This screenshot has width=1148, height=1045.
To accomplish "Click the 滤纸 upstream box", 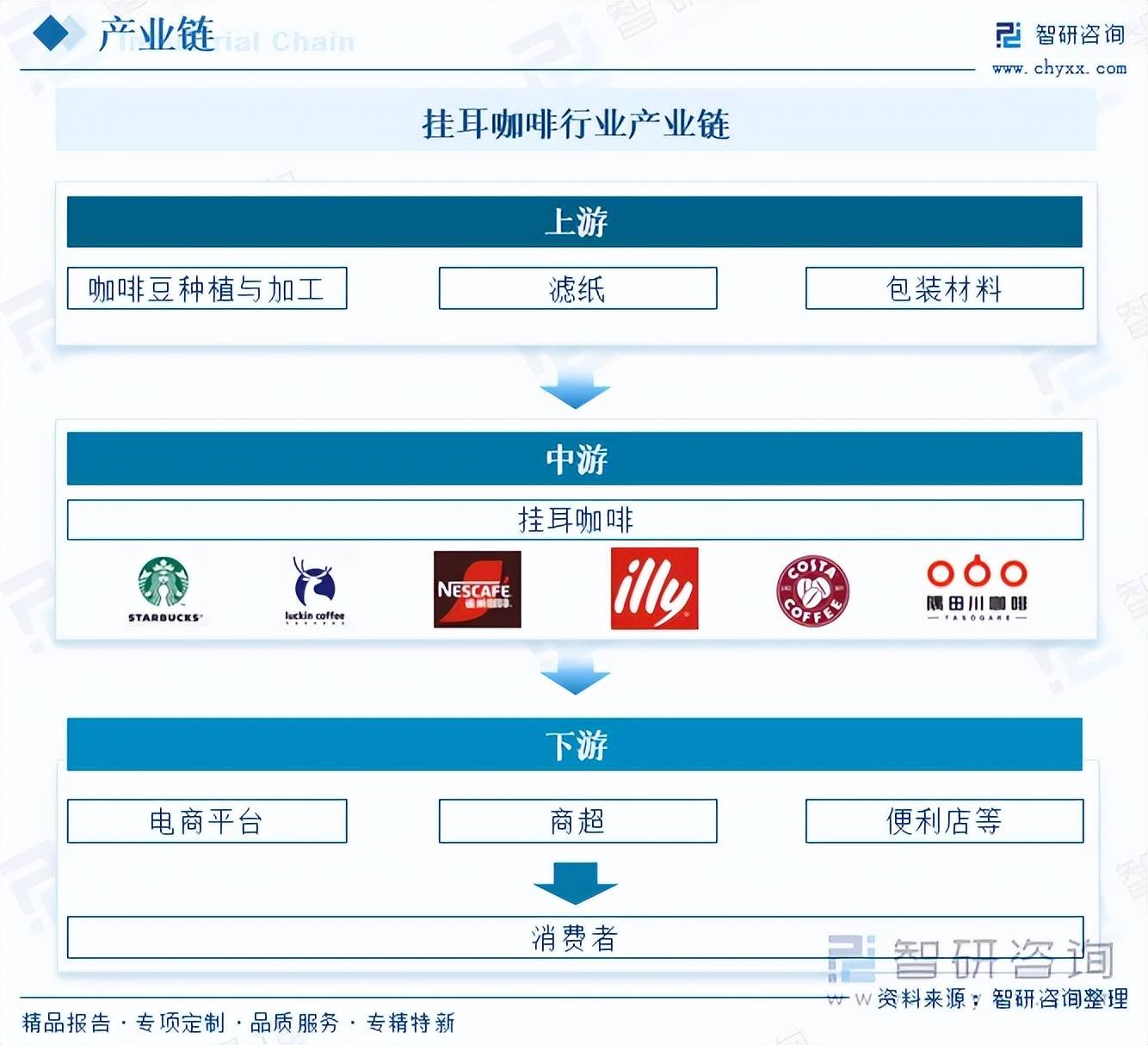I will tap(577, 289).
